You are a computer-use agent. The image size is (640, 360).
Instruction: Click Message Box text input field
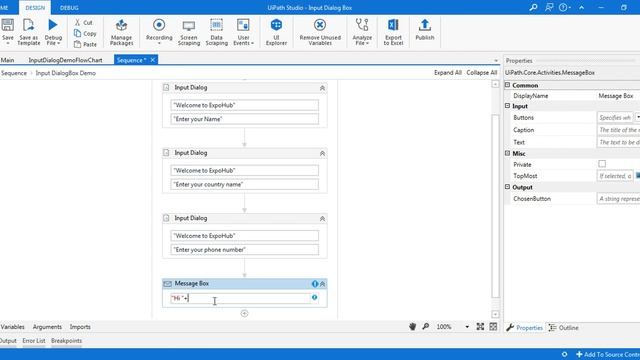pyautogui.click(x=241, y=298)
